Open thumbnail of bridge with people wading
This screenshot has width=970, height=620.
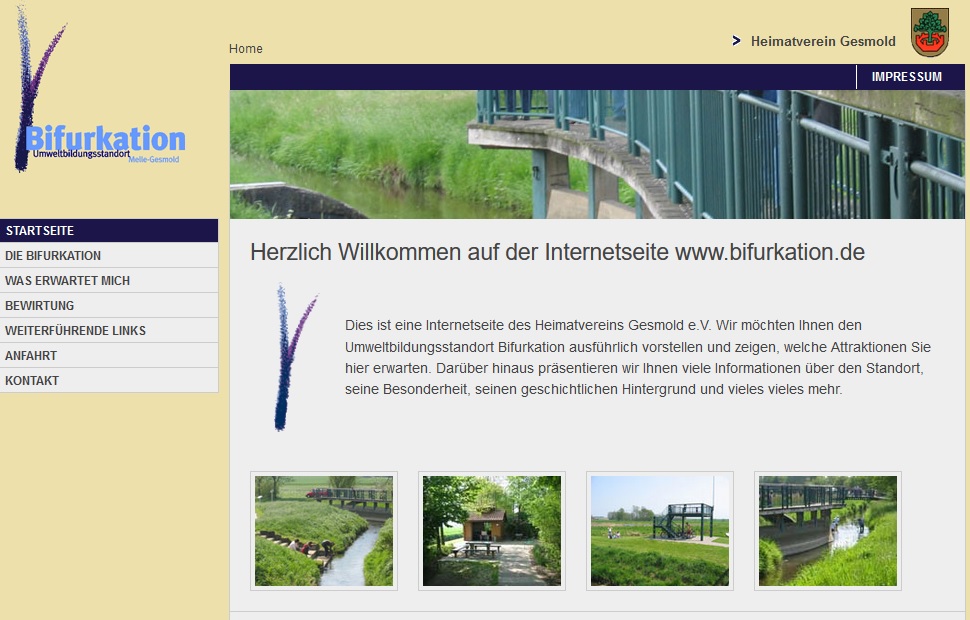pyautogui.click(x=828, y=530)
